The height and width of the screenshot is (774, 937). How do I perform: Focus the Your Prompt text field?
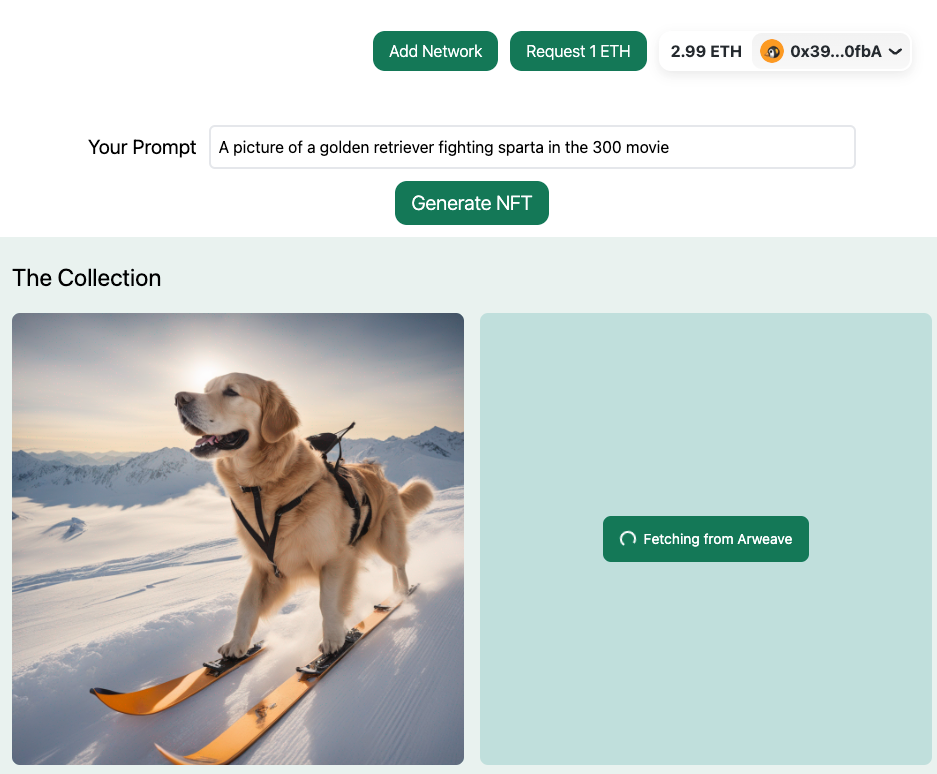point(532,147)
